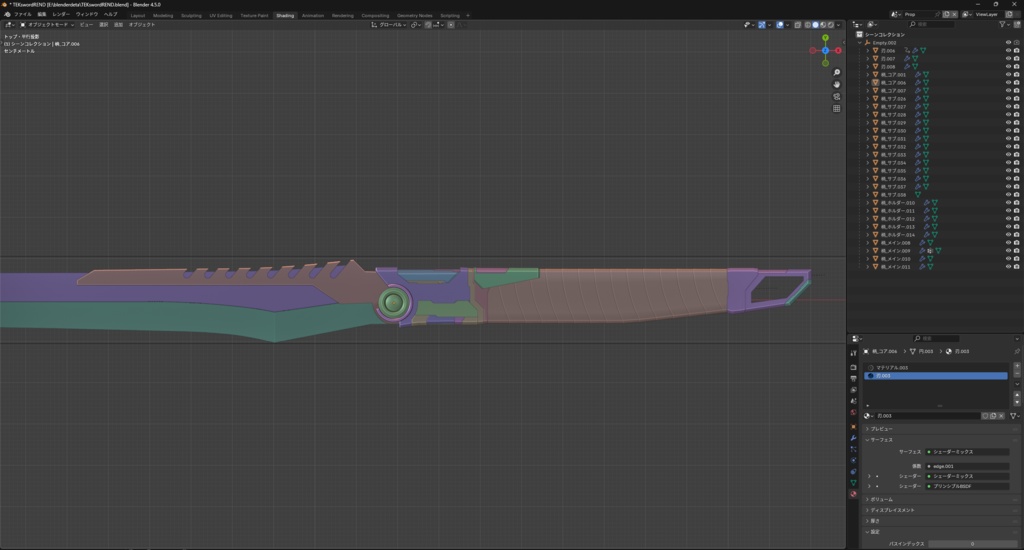Click the properties panel search field
Screen dimensions: 1024x550
[936, 338]
